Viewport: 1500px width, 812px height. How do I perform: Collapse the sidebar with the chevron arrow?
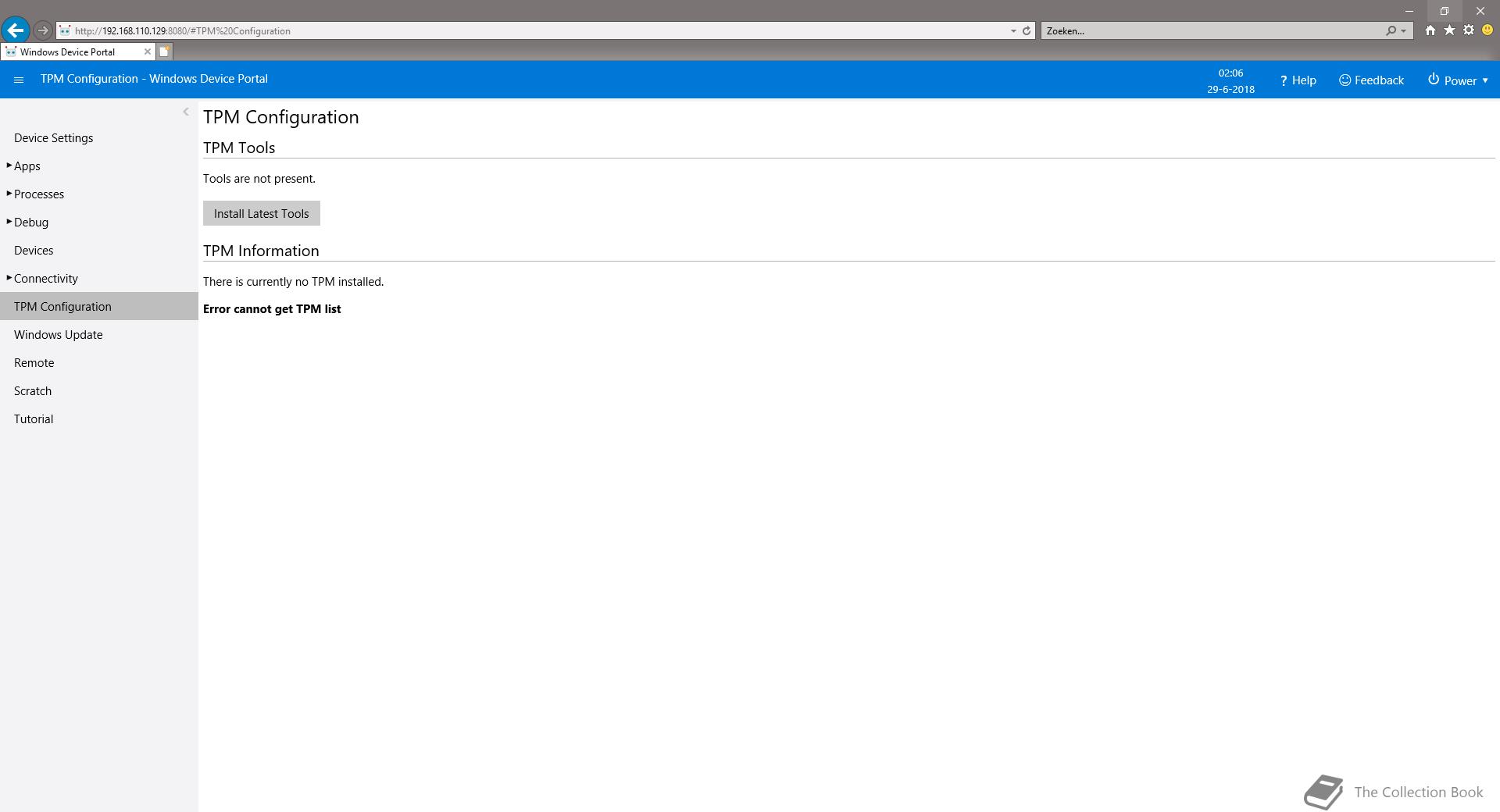point(186,112)
